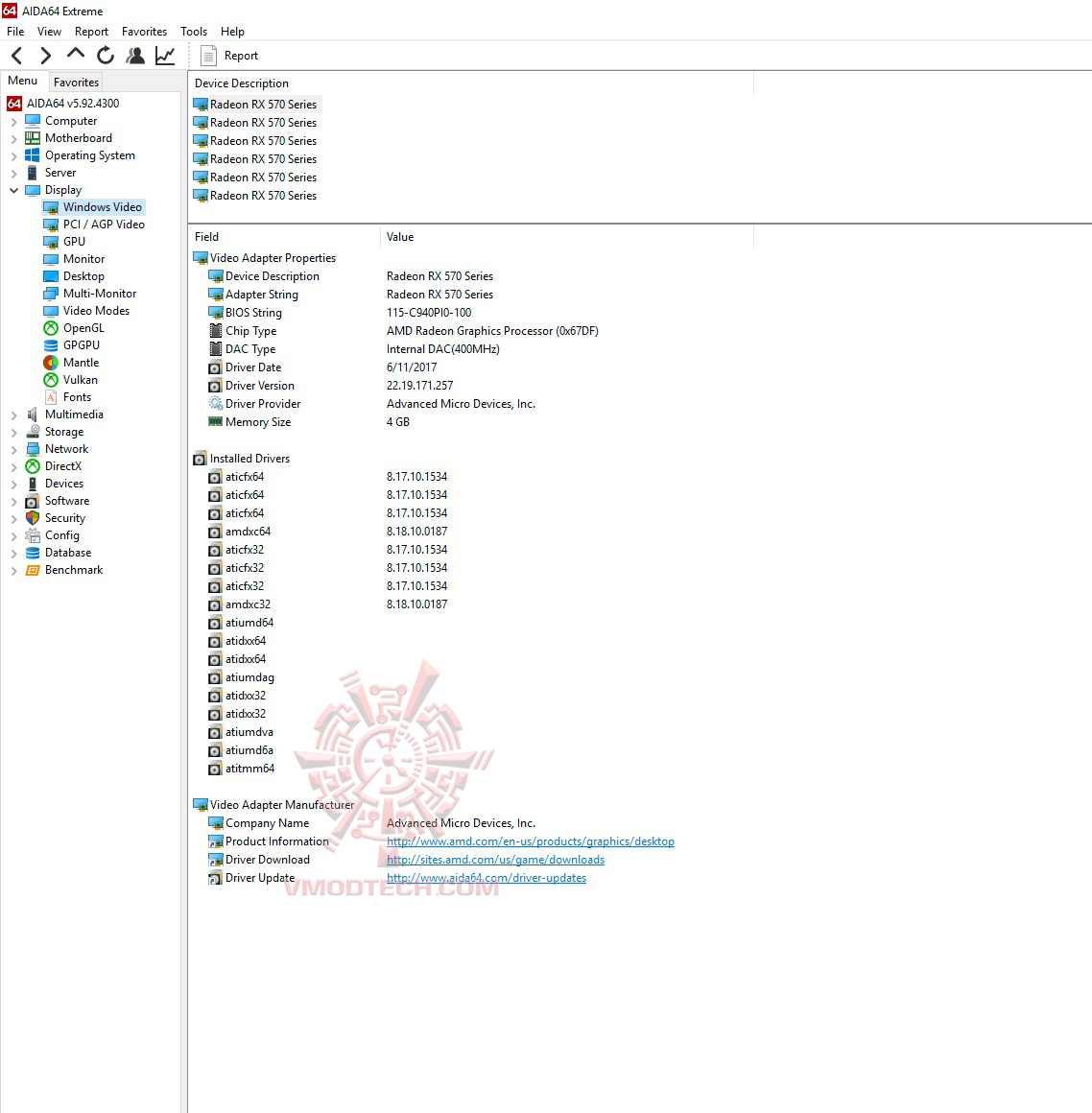Click the Benchmark icon

33,570
